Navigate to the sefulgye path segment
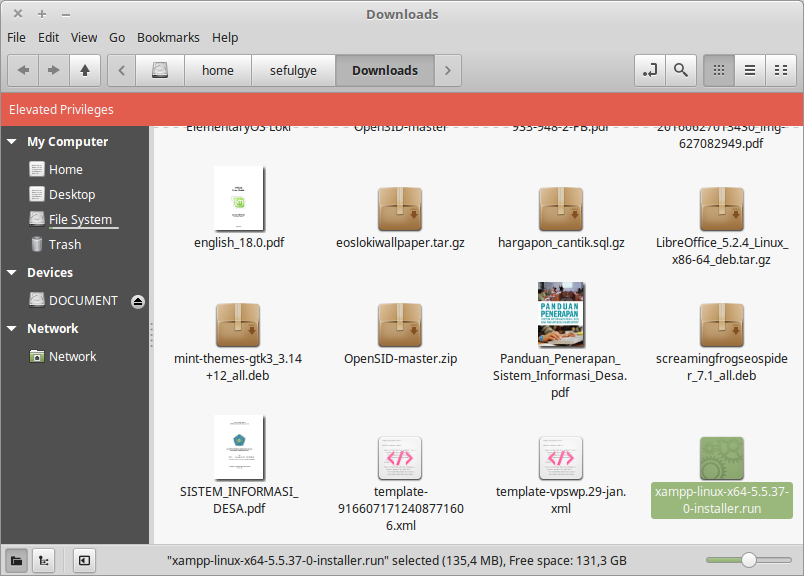 pos(293,70)
